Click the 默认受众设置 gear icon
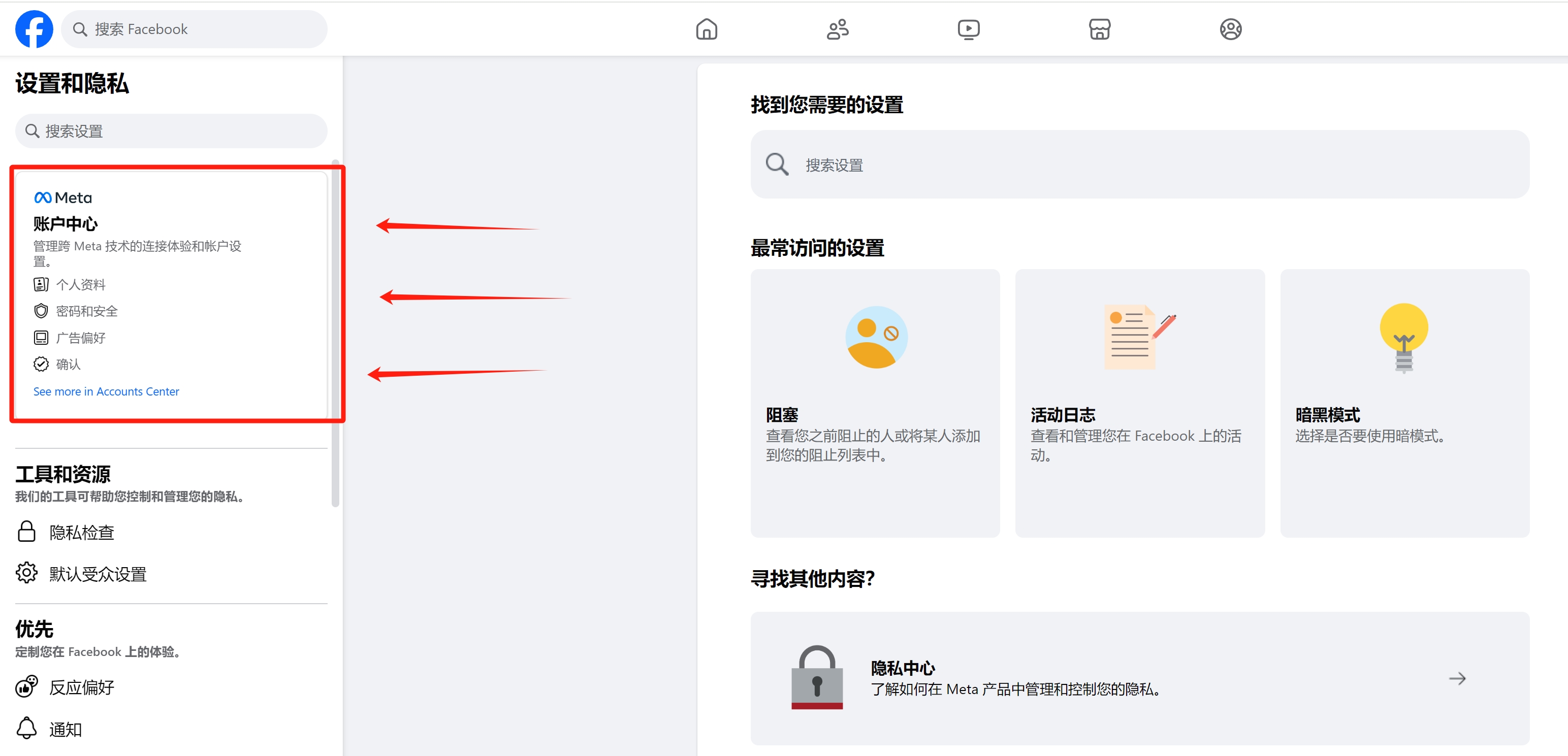This screenshot has height=756, width=1568. click(x=26, y=573)
